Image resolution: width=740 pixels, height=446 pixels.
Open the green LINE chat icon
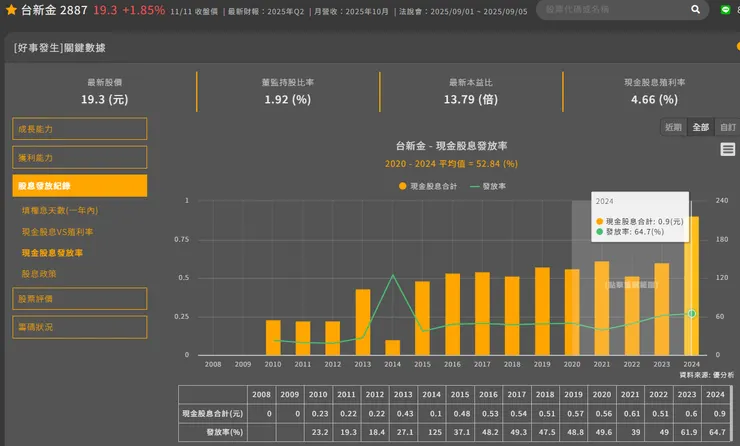[725, 9]
